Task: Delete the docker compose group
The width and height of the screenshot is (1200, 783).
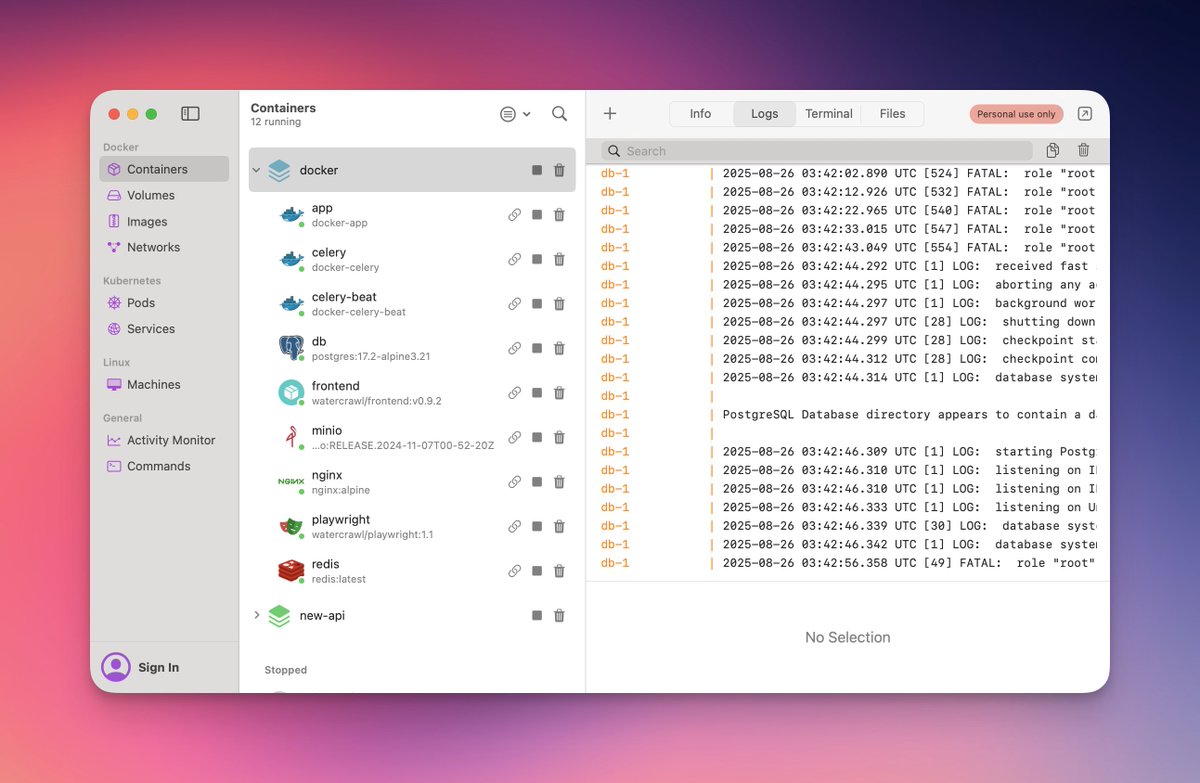Action: 559,170
